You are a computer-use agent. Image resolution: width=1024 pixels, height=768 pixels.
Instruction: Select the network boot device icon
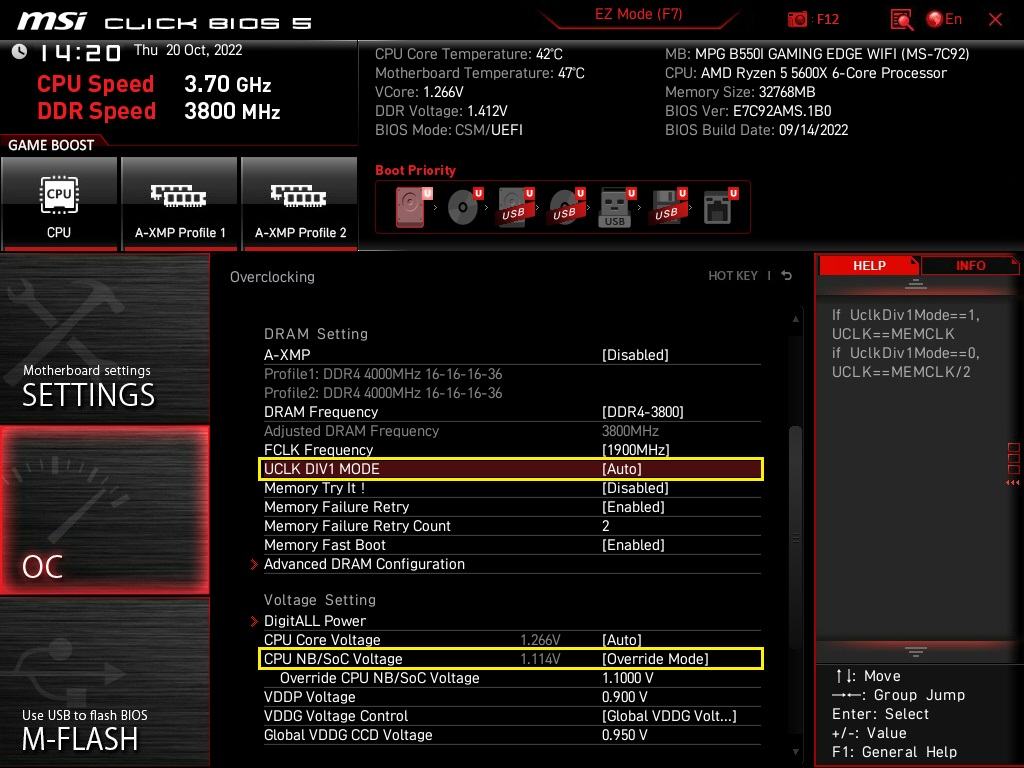(719, 207)
